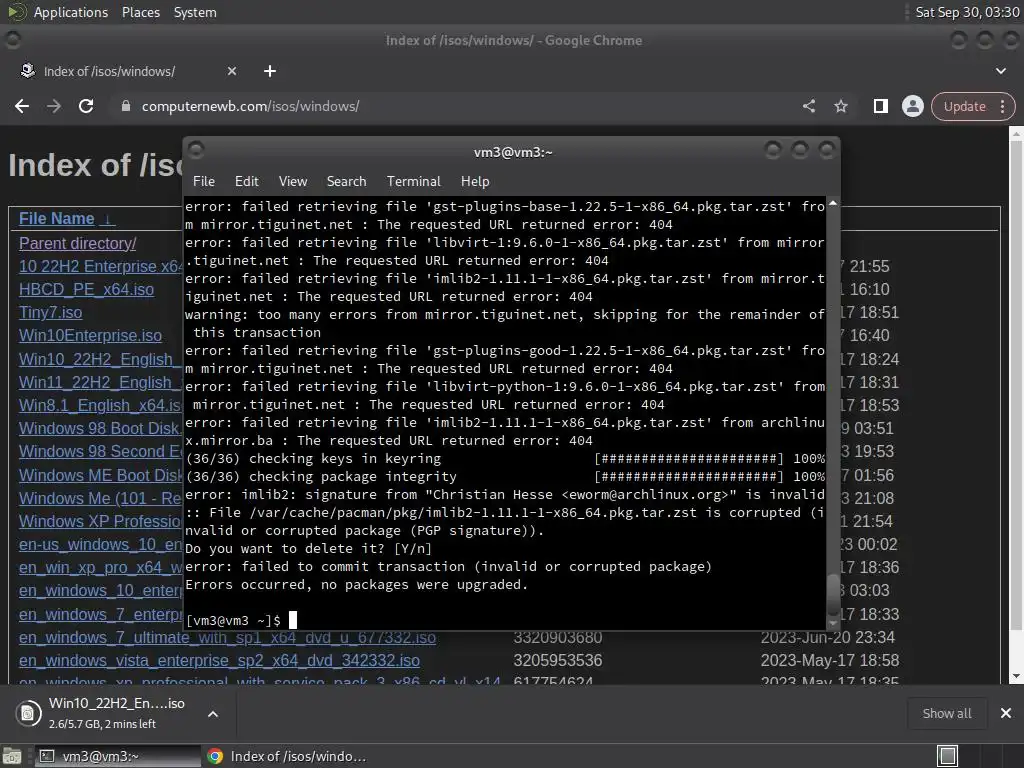
Task: Open a new Chrome tab
Action: point(270,71)
